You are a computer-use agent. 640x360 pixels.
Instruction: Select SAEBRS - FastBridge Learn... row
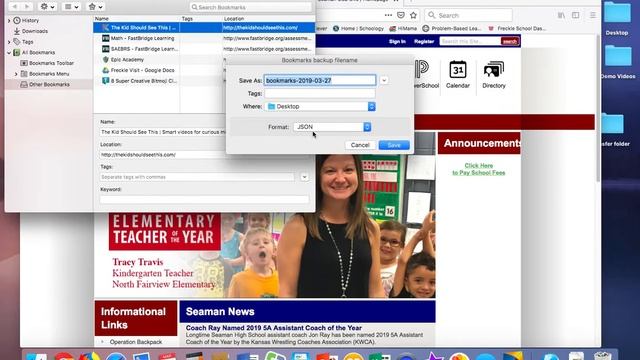tap(204, 49)
